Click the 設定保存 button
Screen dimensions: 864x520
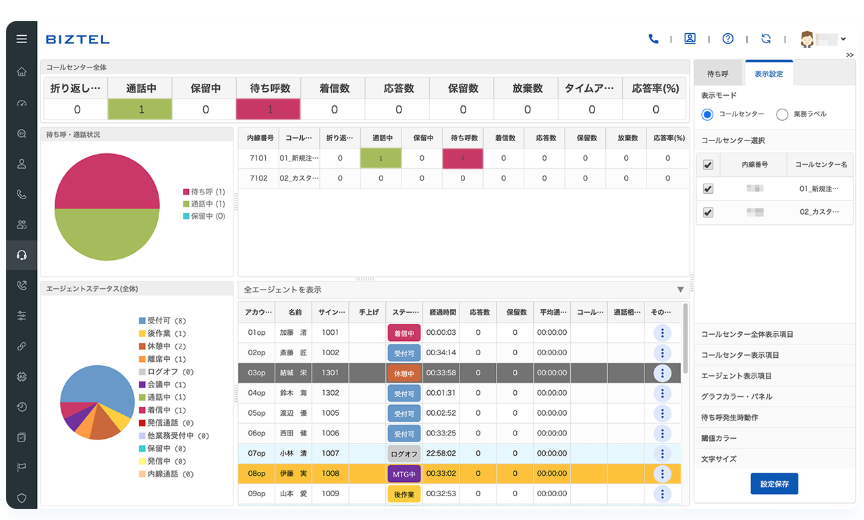pos(774,484)
